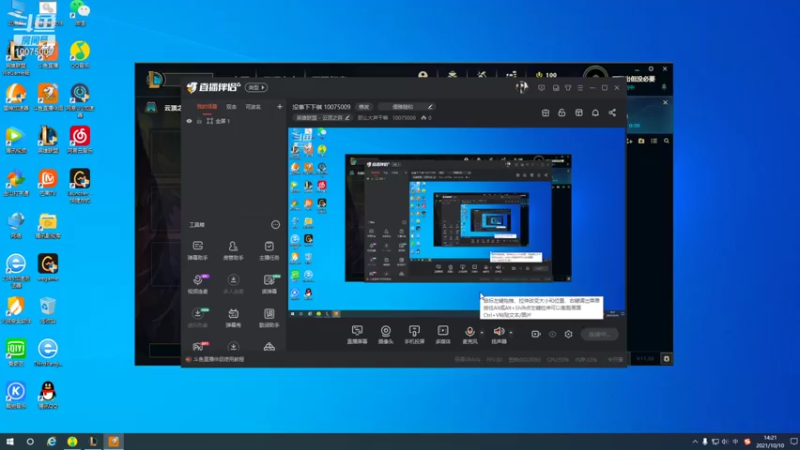Toggle the record camera icon in bottom toolbar
The image size is (800, 450).
pos(536,334)
